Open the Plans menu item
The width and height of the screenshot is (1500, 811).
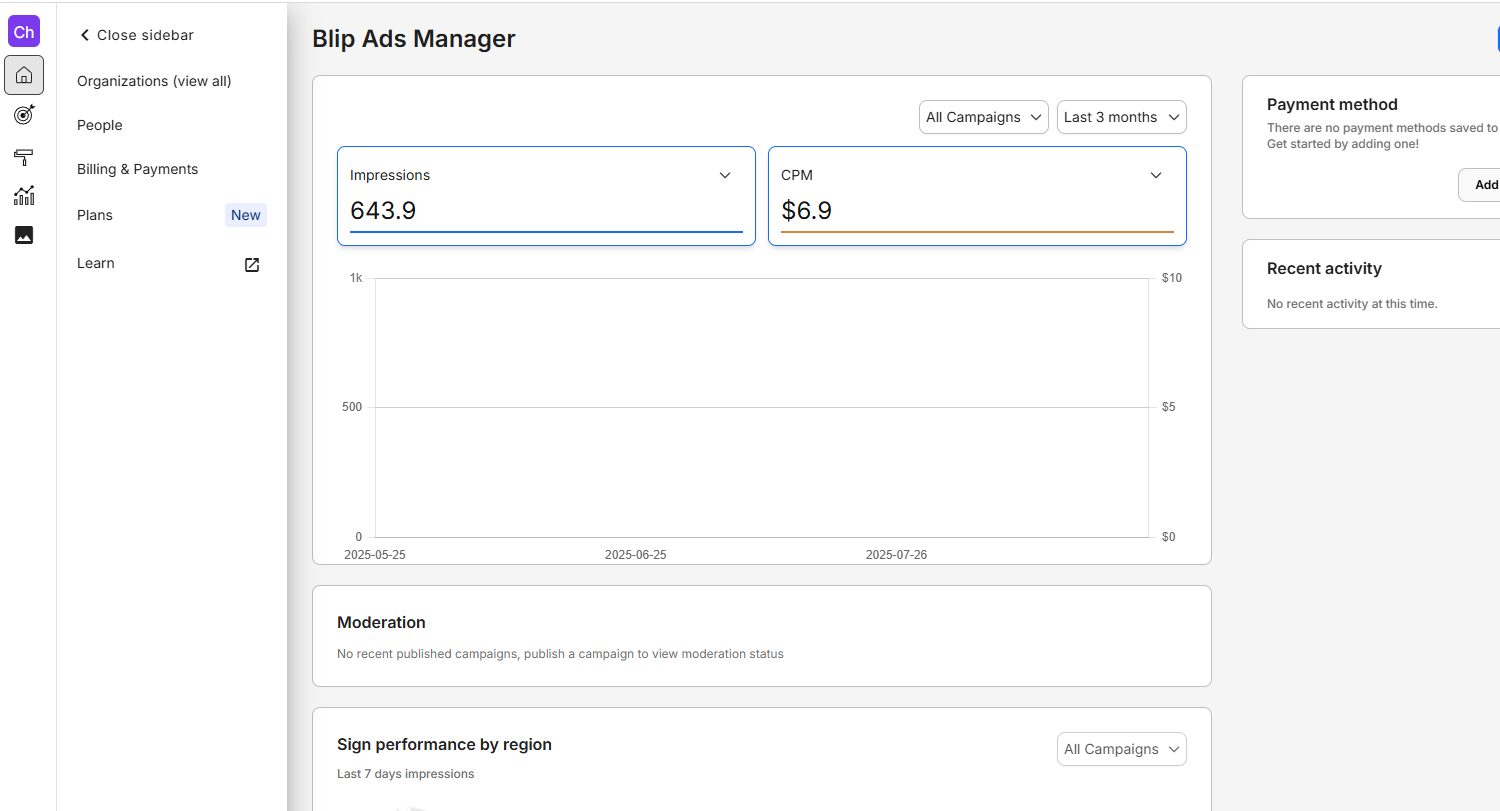(95, 215)
